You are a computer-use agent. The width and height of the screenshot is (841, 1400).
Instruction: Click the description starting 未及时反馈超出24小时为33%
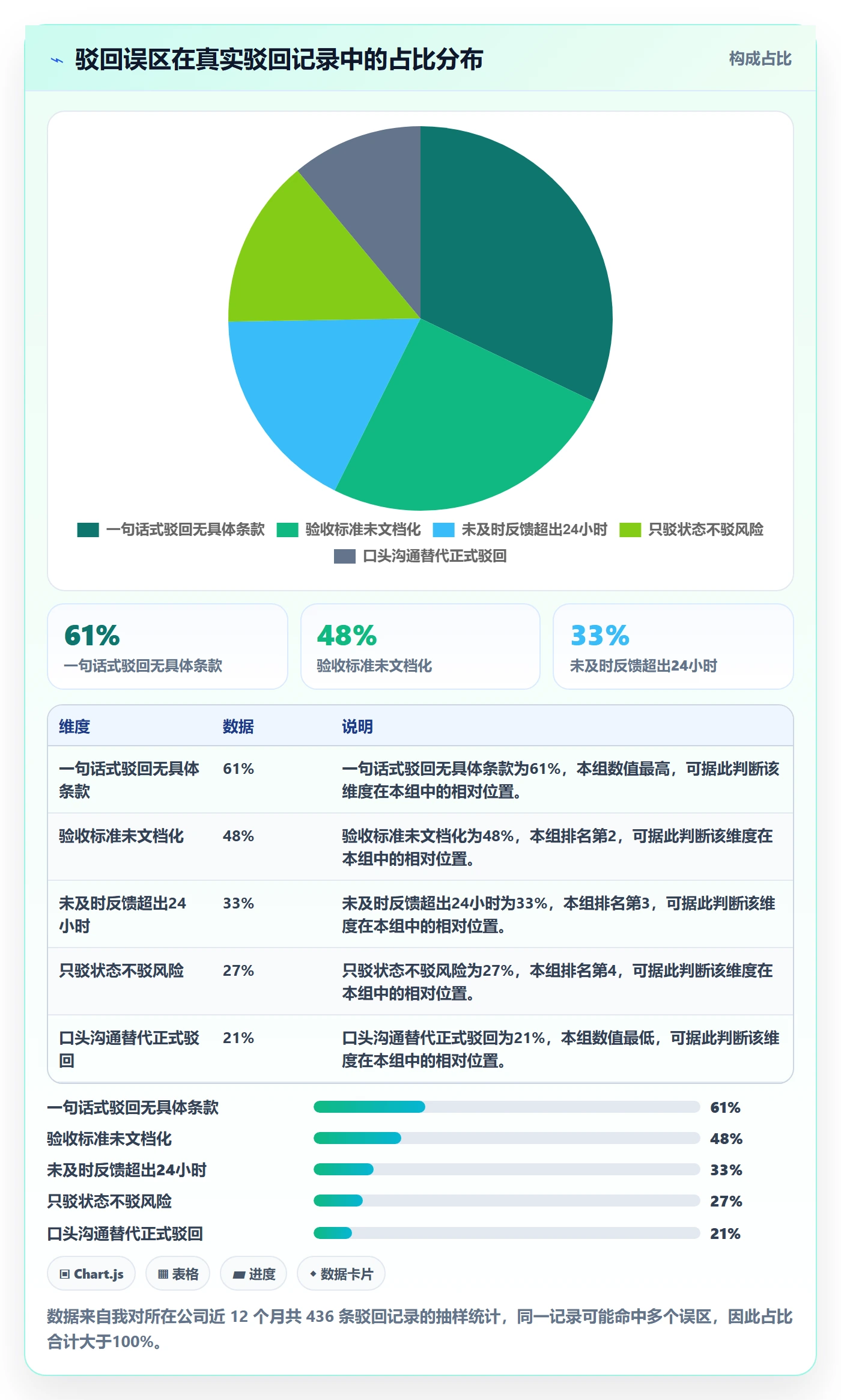click(559, 915)
